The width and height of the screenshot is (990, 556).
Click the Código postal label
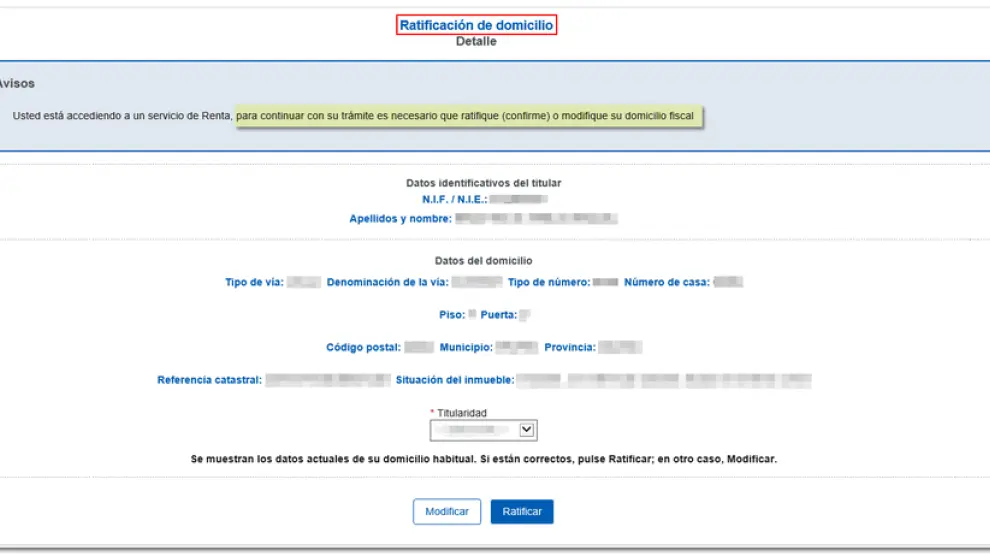(x=364, y=348)
